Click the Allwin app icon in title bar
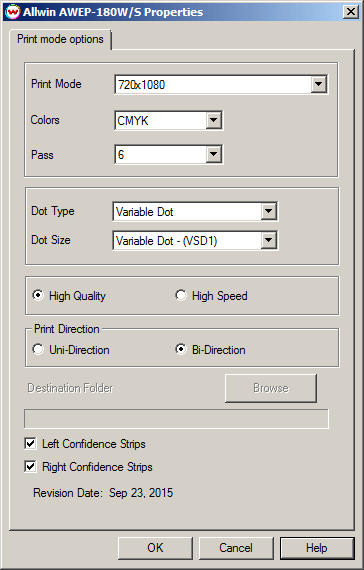 (12, 12)
